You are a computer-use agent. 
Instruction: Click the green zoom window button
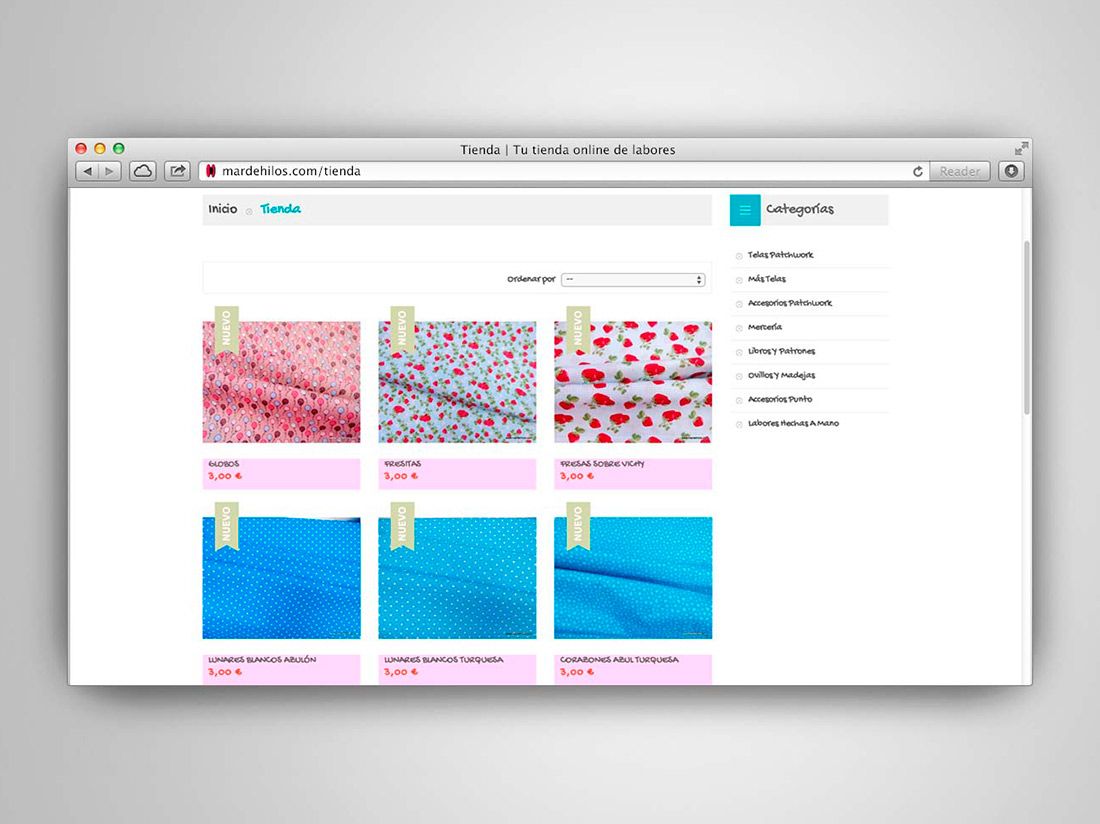tap(119, 149)
